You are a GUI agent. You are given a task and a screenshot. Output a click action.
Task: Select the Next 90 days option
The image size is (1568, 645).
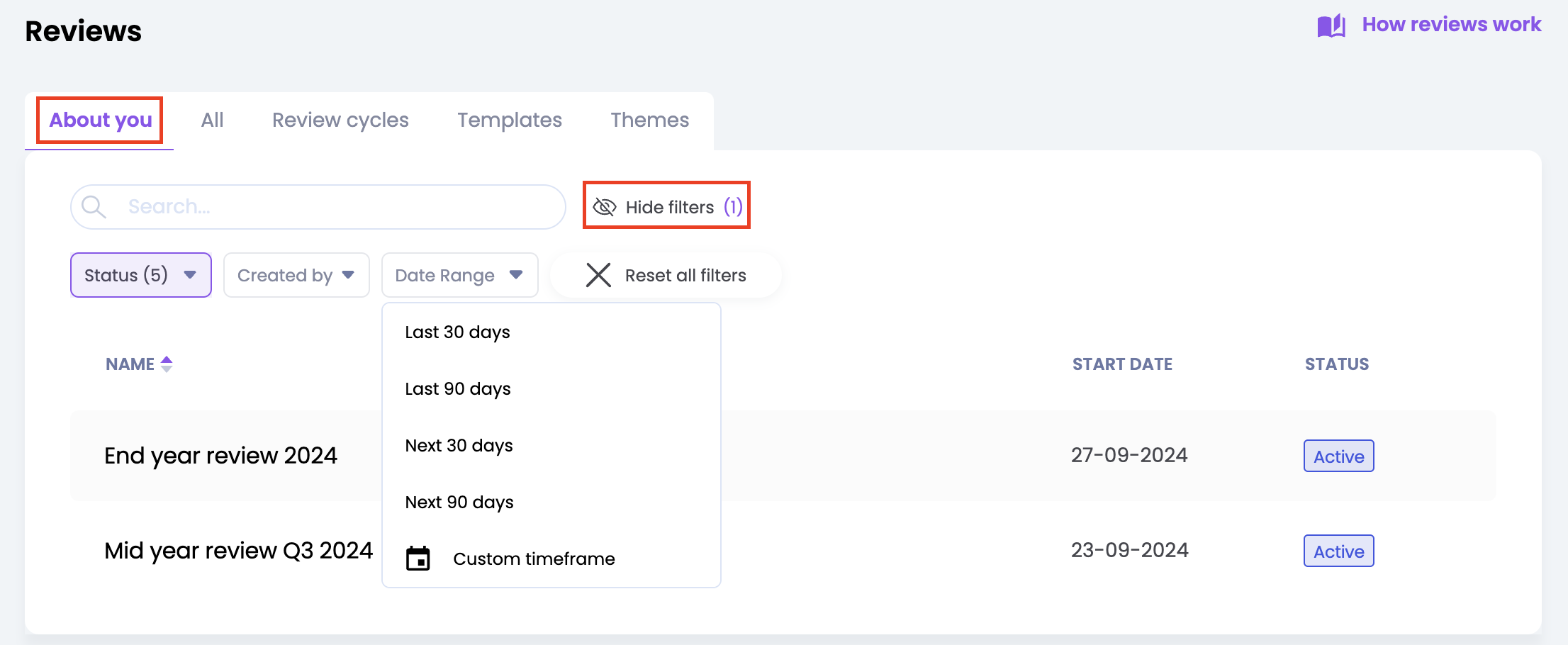click(x=459, y=502)
